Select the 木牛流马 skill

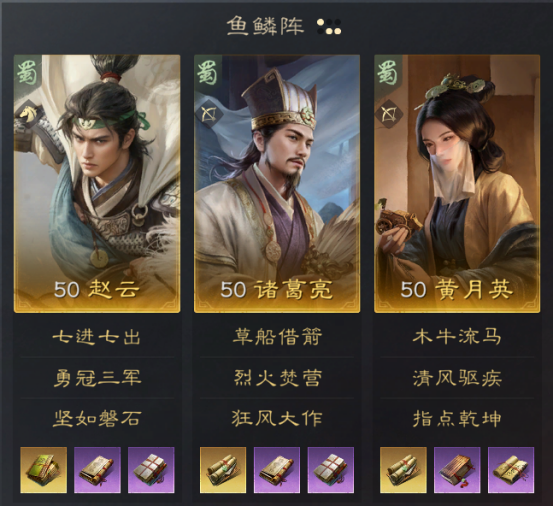(x=457, y=337)
